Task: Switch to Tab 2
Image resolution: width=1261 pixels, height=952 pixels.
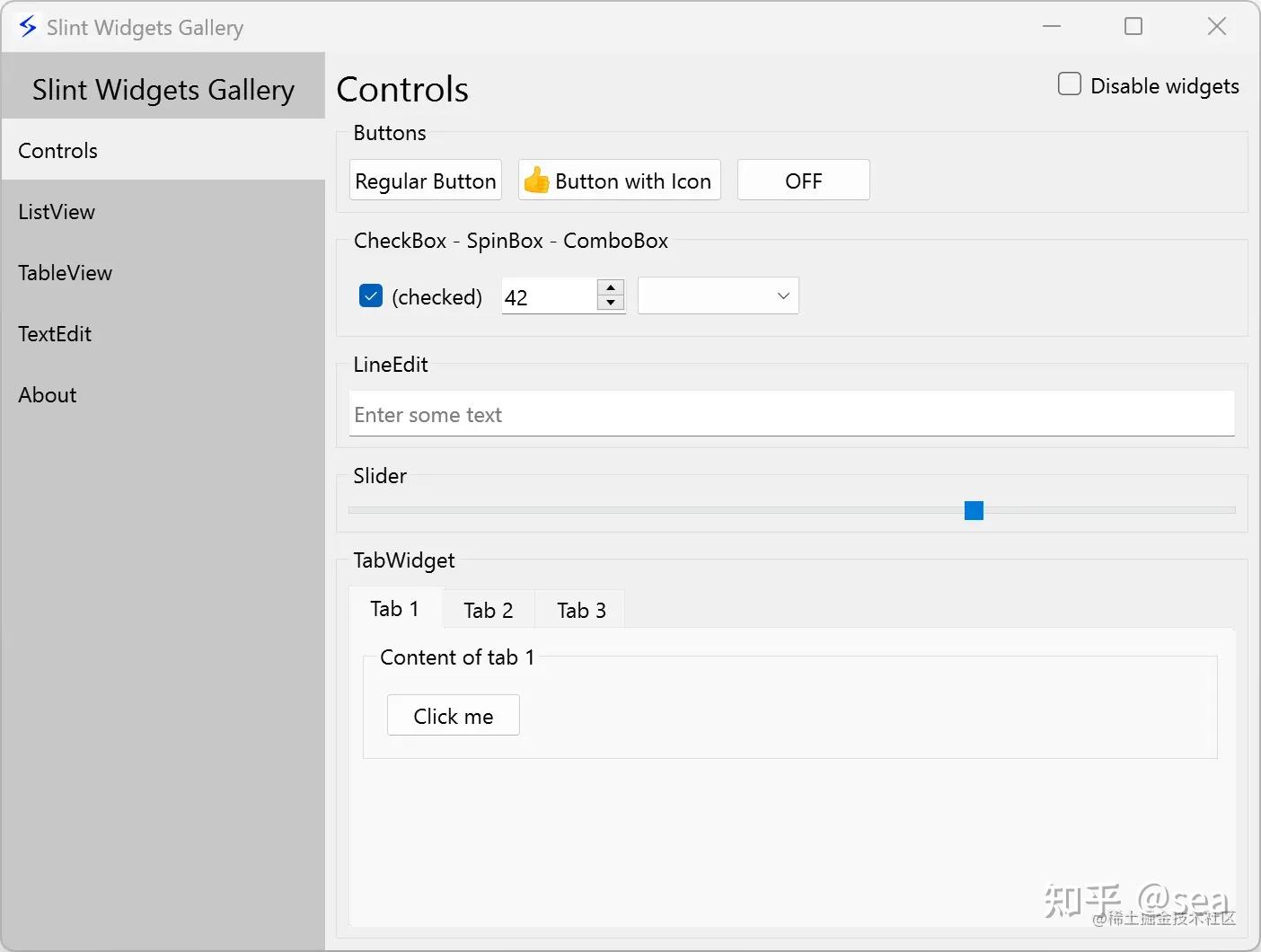Action: [488, 611]
